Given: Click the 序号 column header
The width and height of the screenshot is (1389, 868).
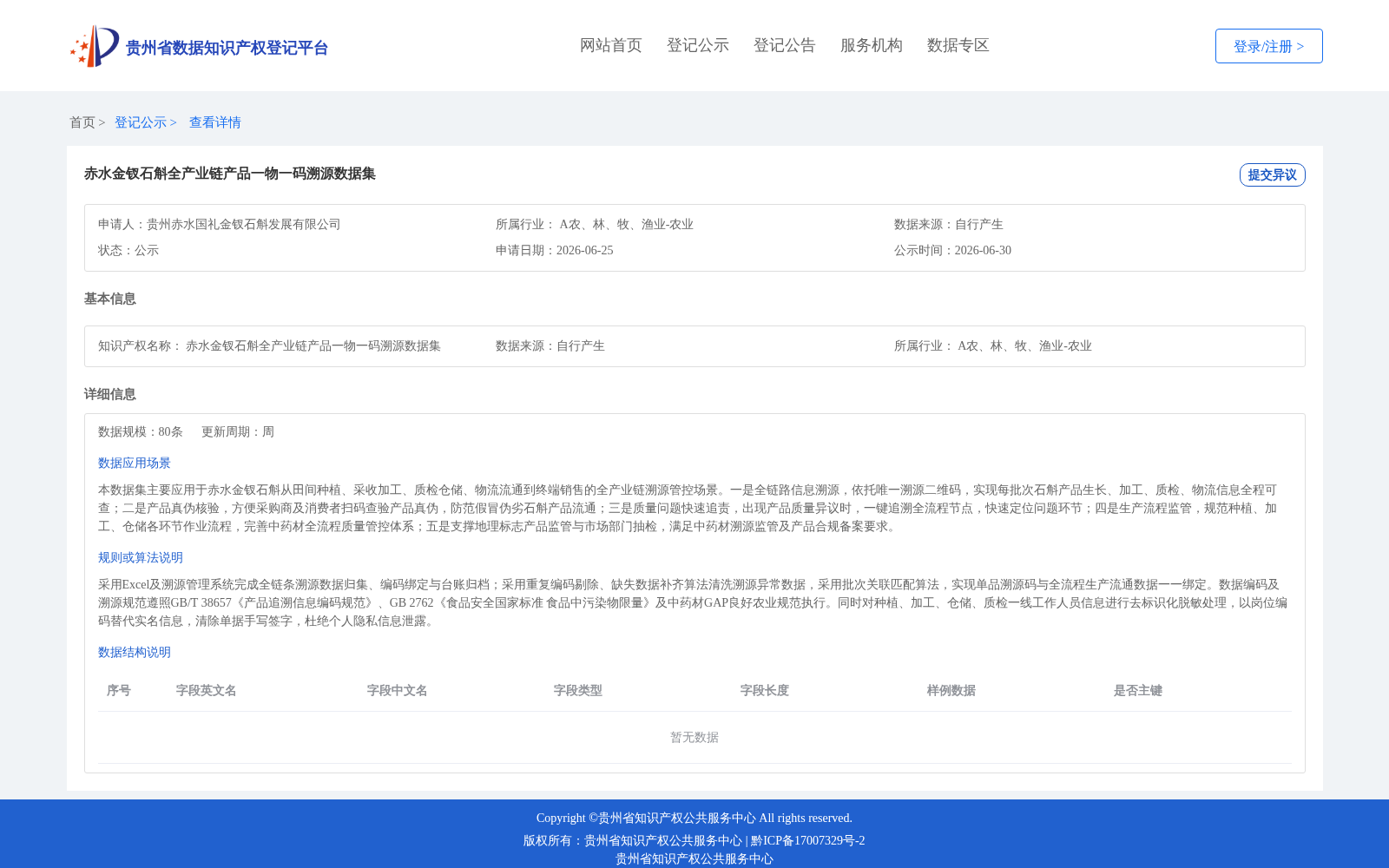Looking at the screenshot, I should (119, 690).
